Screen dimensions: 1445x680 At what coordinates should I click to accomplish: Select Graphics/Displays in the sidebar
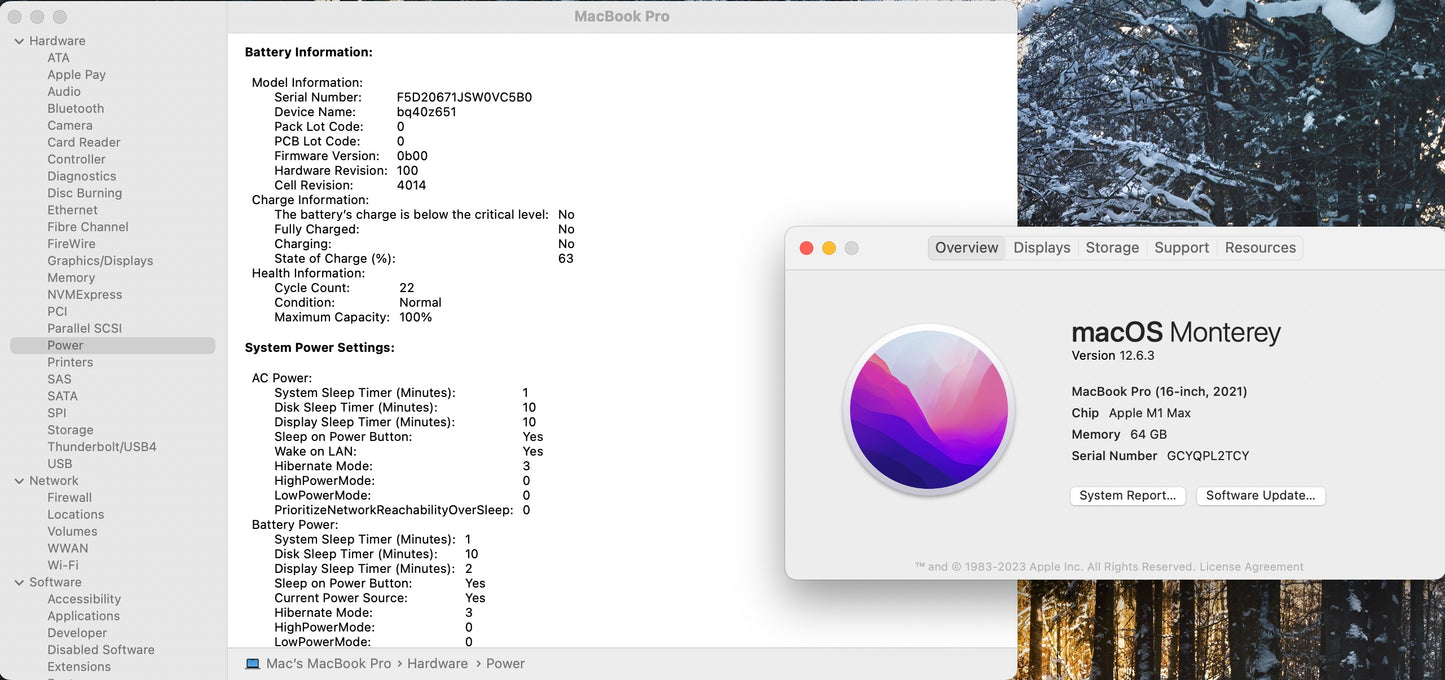click(x=100, y=261)
